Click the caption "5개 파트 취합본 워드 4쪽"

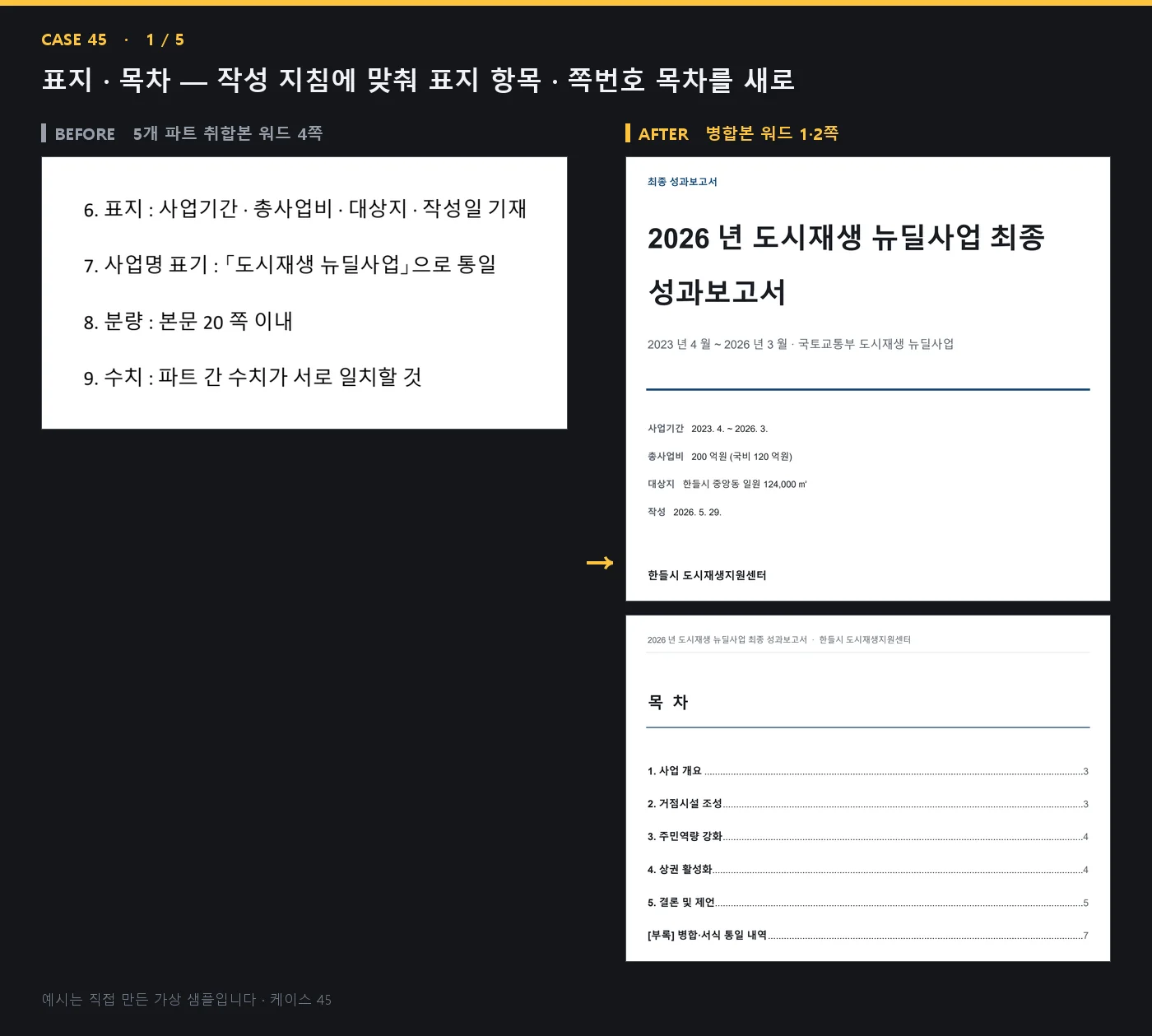tap(228, 133)
